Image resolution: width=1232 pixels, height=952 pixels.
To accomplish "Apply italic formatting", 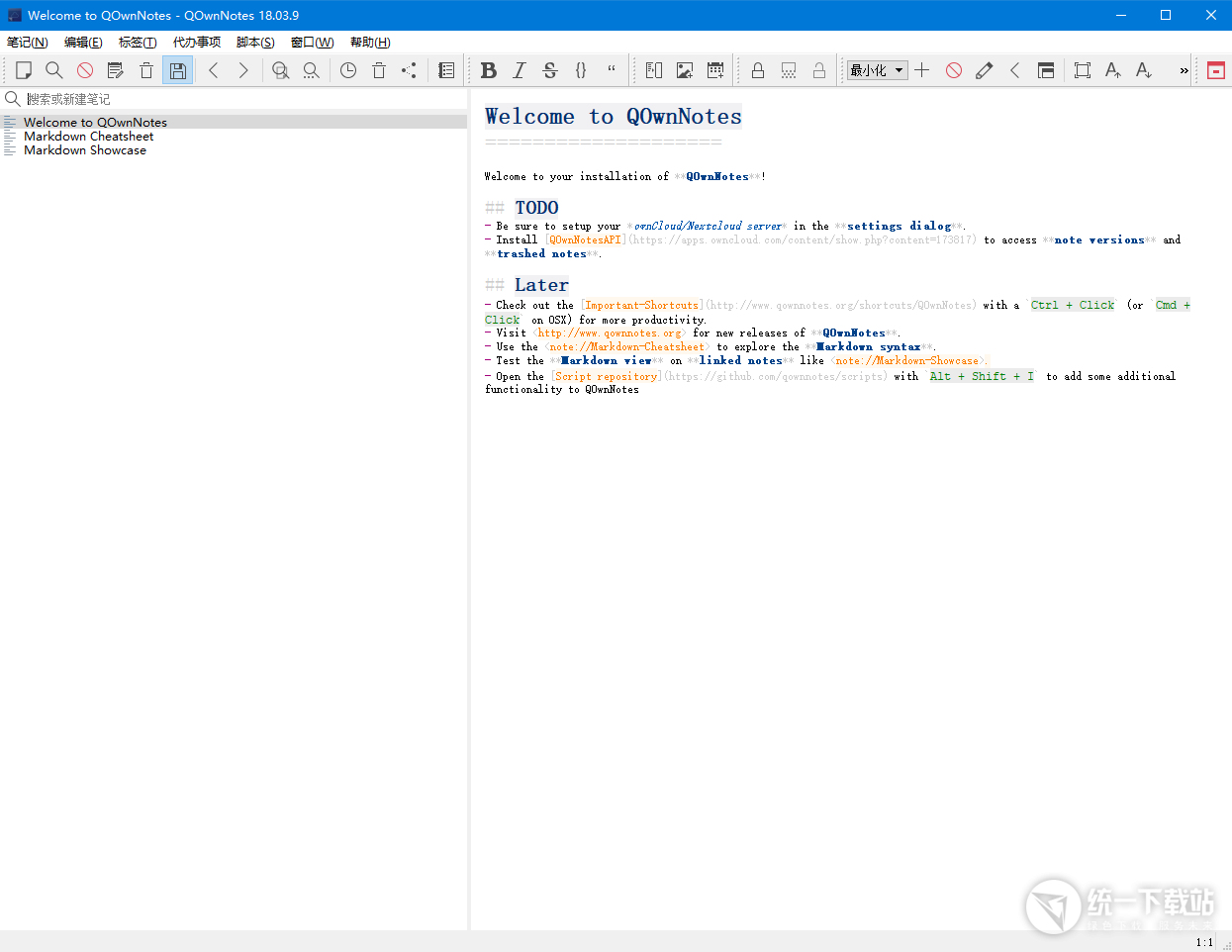I will (520, 70).
